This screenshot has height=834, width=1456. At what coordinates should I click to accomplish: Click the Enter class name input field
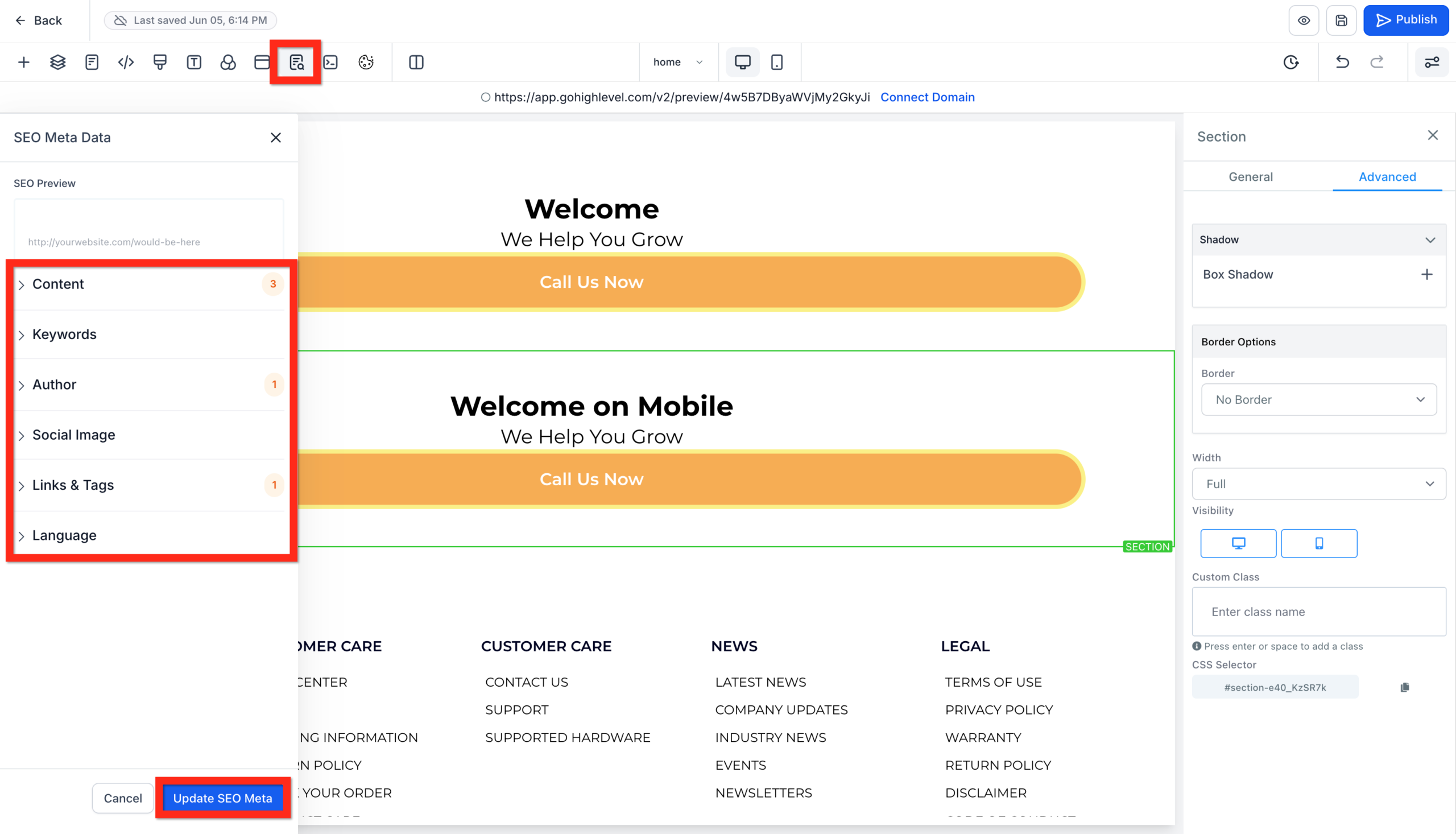click(x=1318, y=612)
